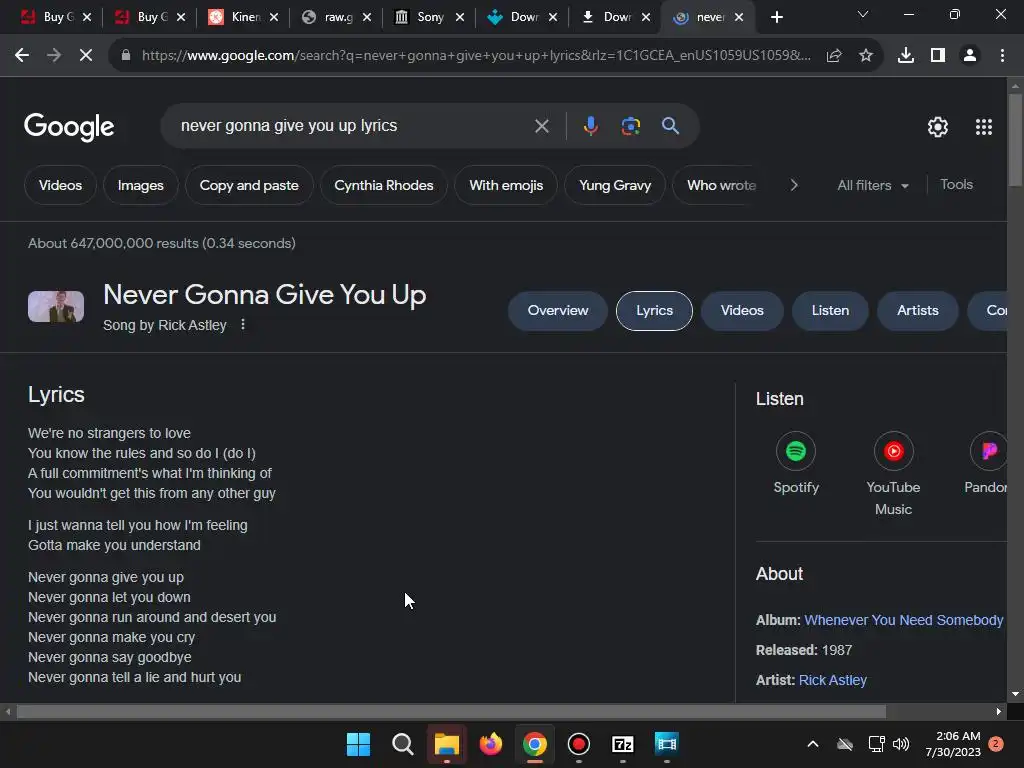Screen dimensions: 1024x768
Task: Click the forward navigation arrow
Action: 54,56
